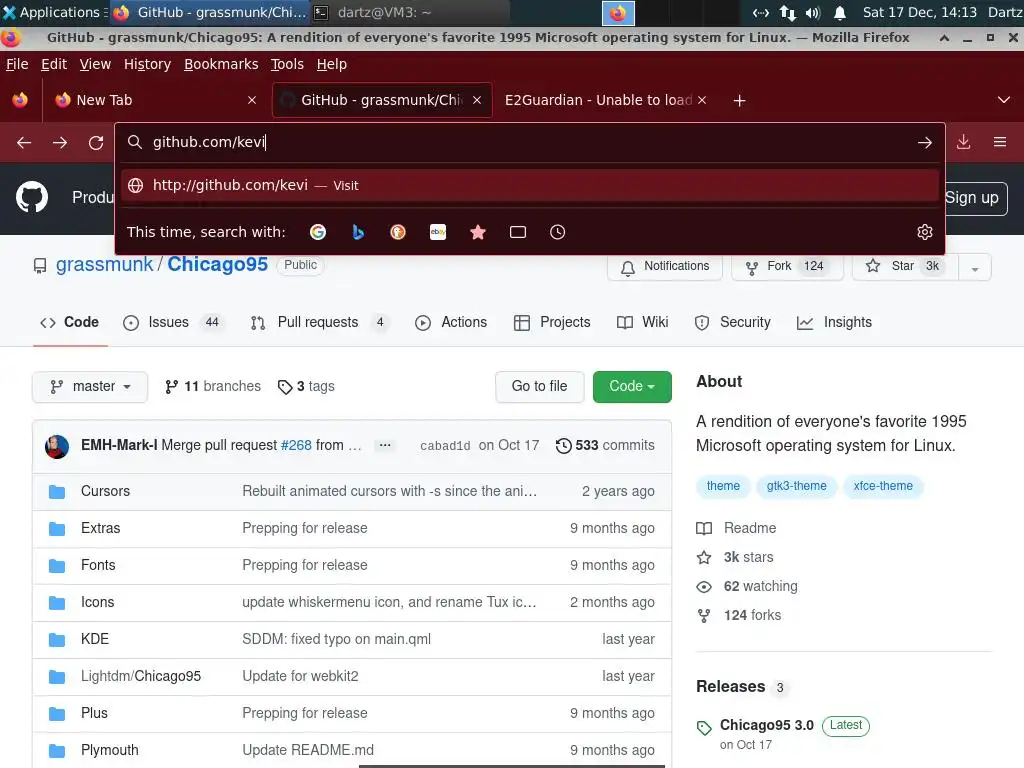1024x768 pixels.
Task: Click the network connection tray icon
Action: 788,12
